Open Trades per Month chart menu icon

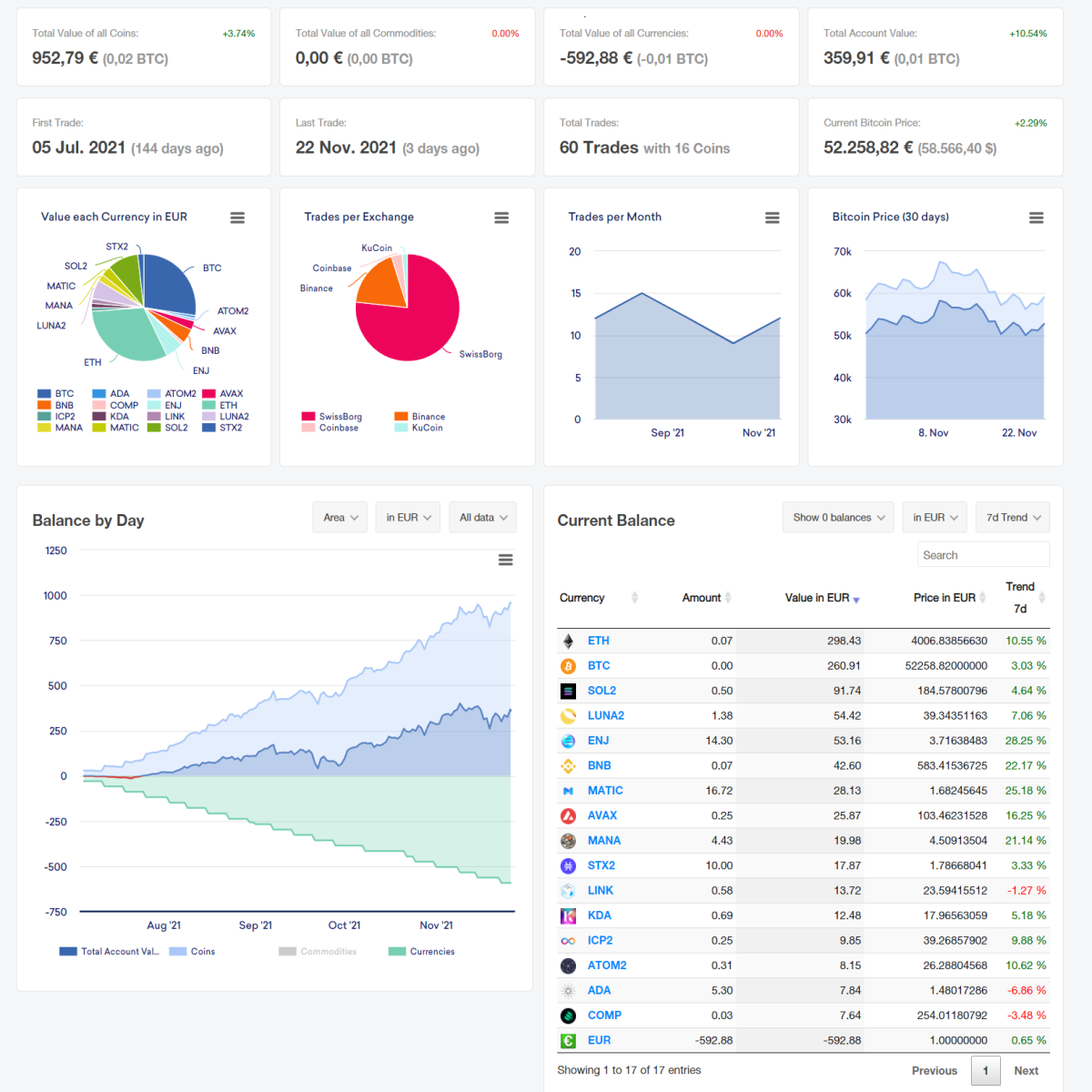[x=773, y=217]
